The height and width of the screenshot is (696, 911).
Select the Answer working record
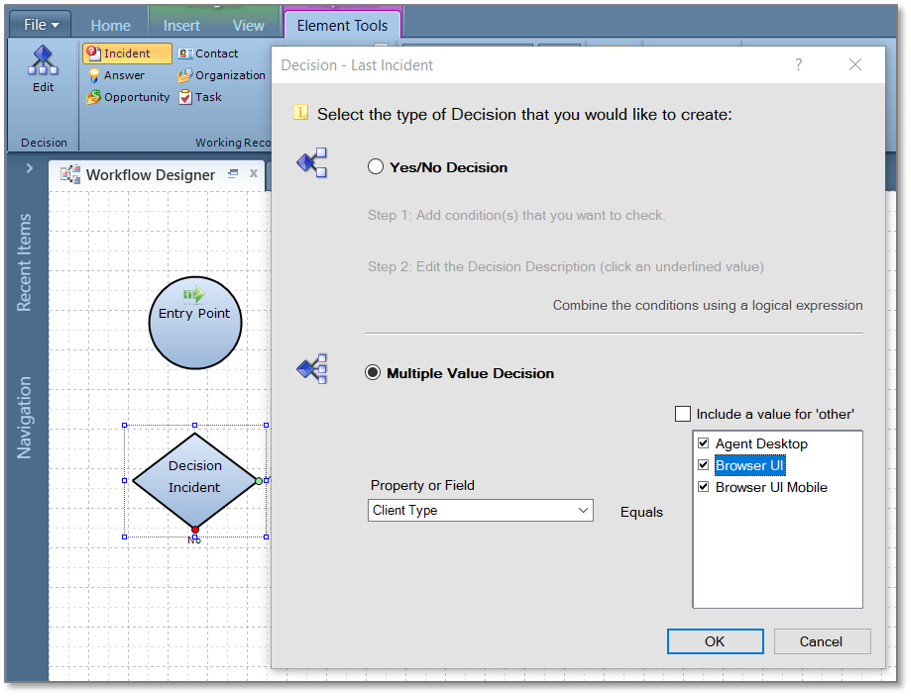(116, 76)
